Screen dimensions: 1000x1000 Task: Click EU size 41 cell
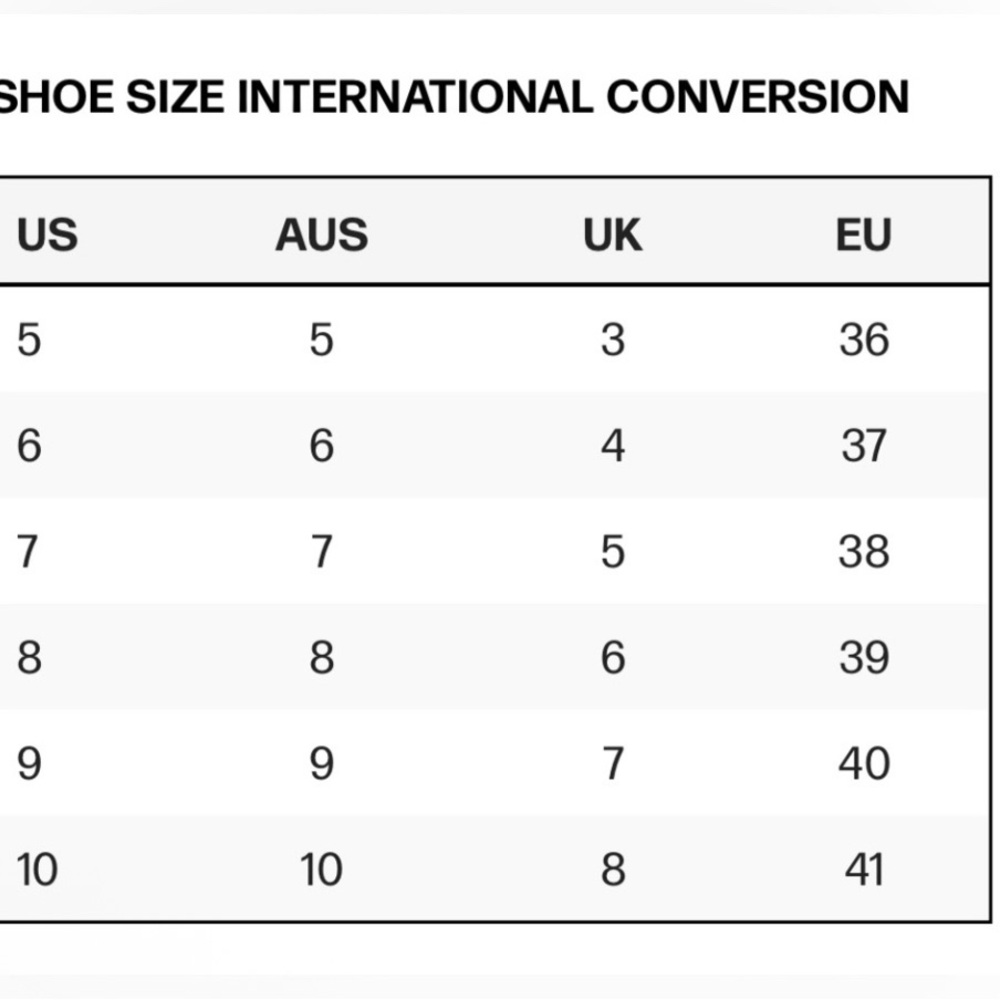click(864, 869)
